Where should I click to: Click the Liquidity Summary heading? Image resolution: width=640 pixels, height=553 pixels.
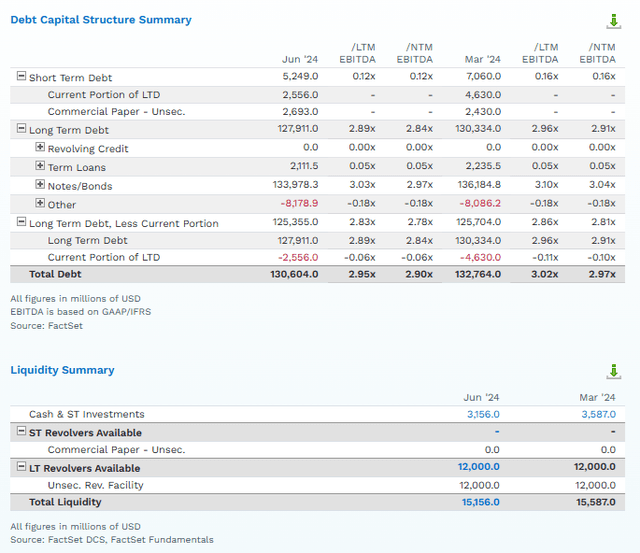click(62, 370)
